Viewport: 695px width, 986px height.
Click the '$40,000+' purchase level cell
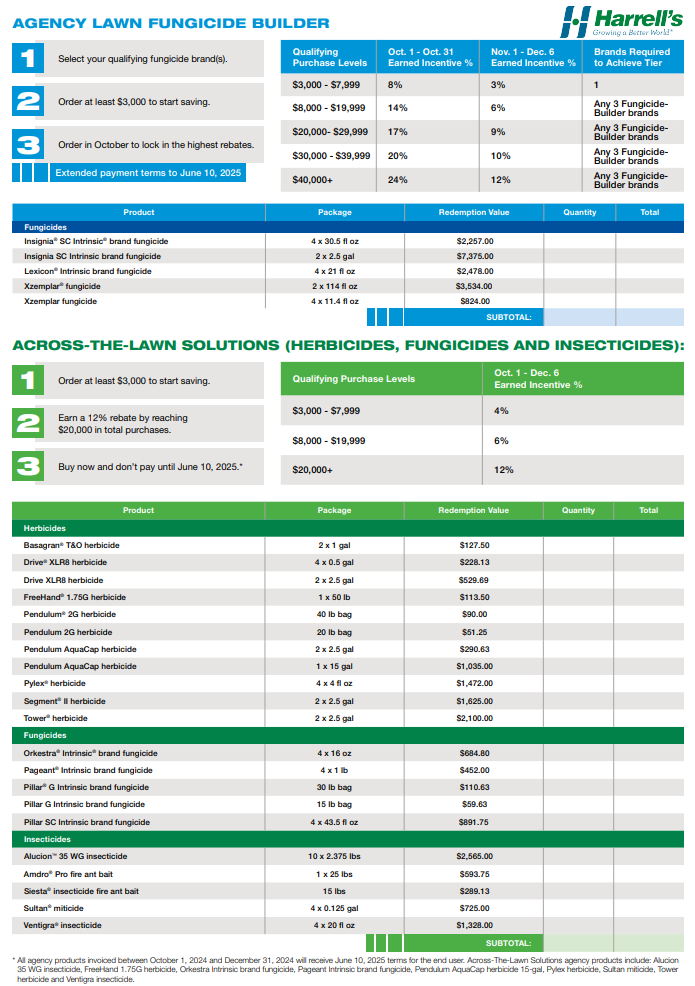point(328,180)
